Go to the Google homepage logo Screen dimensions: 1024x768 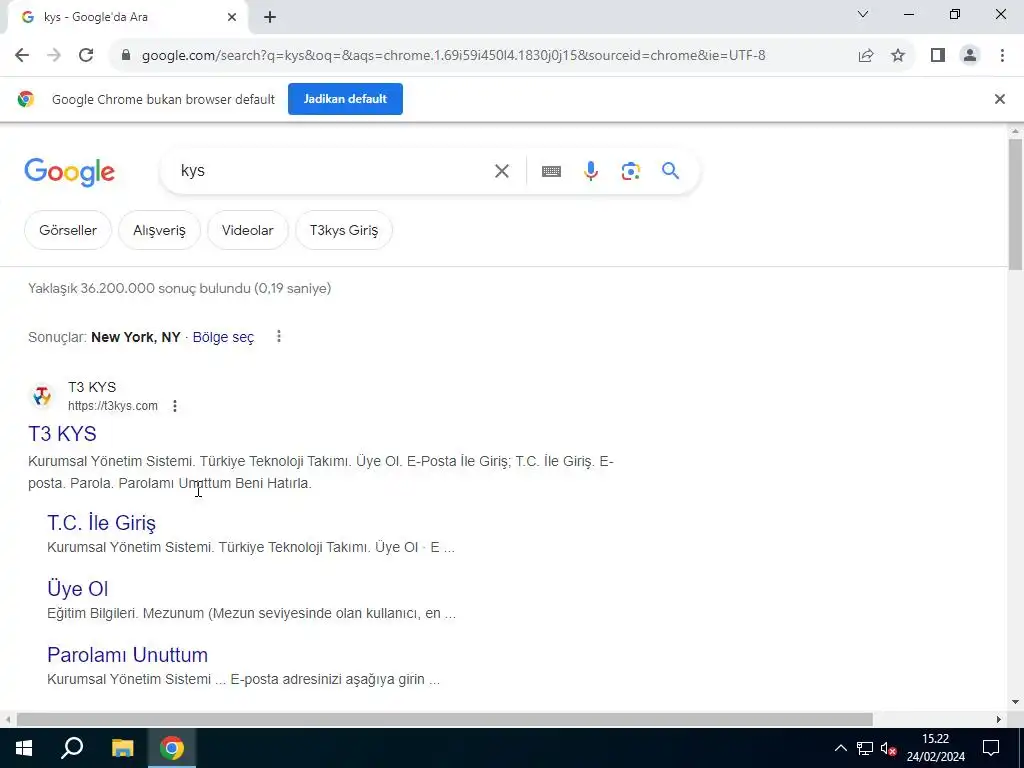pyautogui.click(x=69, y=172)
